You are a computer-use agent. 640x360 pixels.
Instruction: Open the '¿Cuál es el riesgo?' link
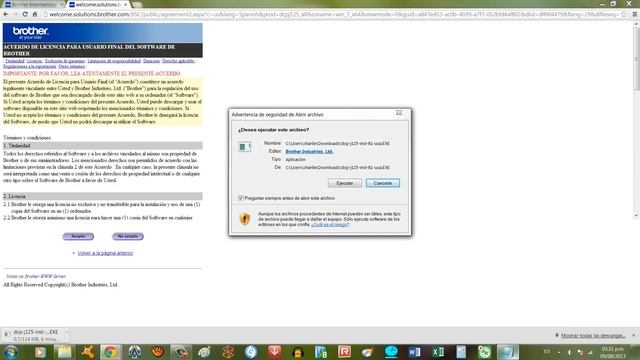(x=330, y=225)
